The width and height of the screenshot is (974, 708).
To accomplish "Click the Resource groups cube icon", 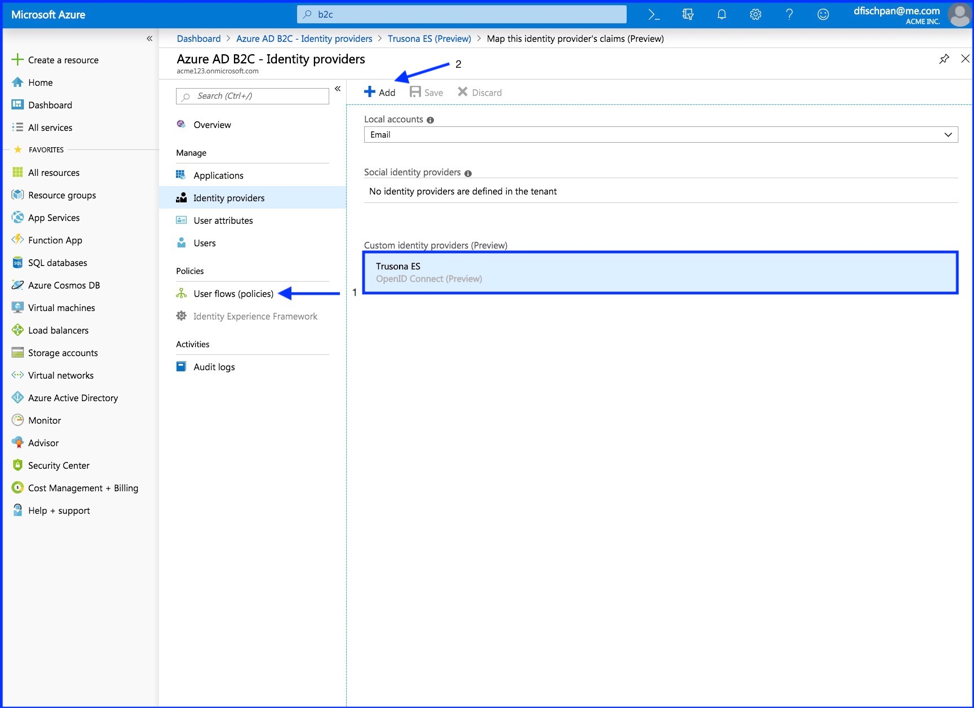I will coord(17,194).
